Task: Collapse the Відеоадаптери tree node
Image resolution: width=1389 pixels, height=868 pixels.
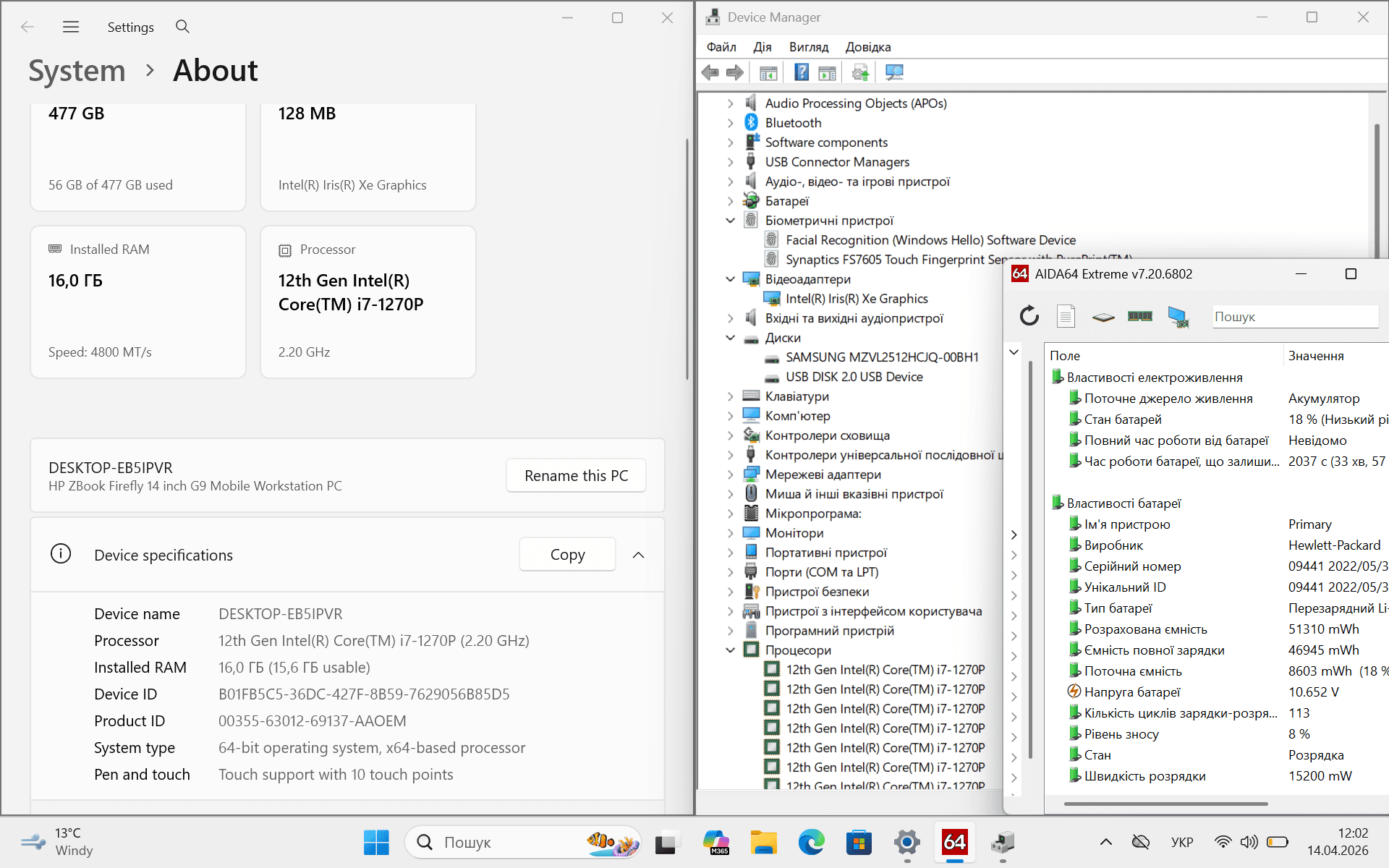Action: (x=730, y=279)
